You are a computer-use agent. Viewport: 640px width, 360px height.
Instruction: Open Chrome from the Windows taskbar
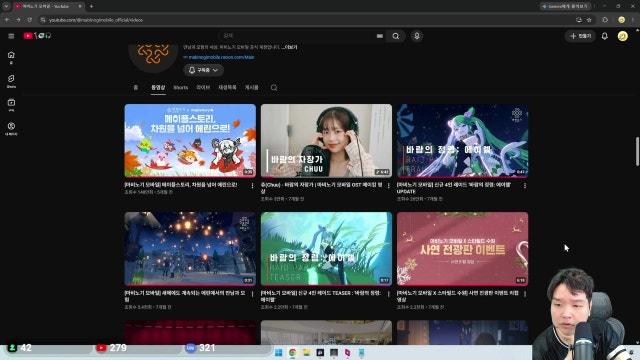click(x=292, y=353)
